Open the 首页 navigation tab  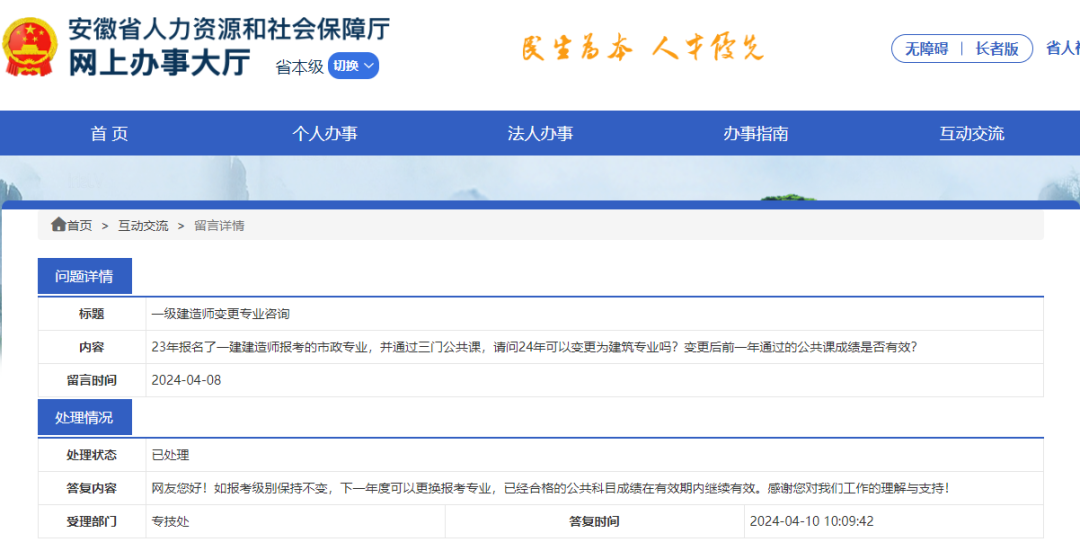(109, 134)
